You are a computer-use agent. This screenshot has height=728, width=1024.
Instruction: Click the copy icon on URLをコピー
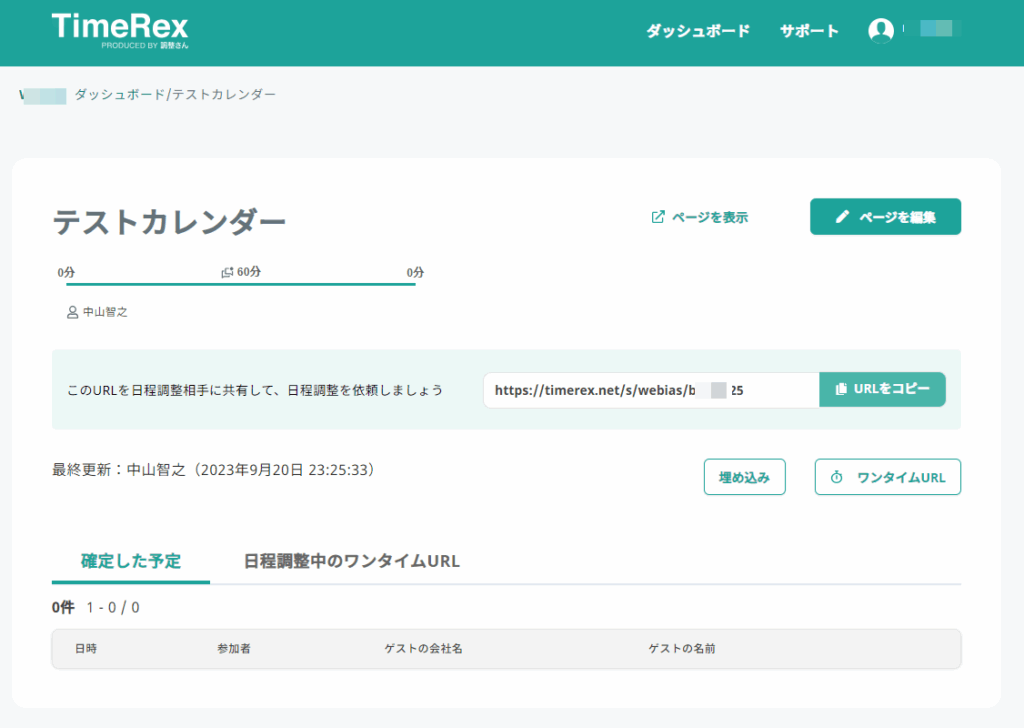click(x=840, y=389)
